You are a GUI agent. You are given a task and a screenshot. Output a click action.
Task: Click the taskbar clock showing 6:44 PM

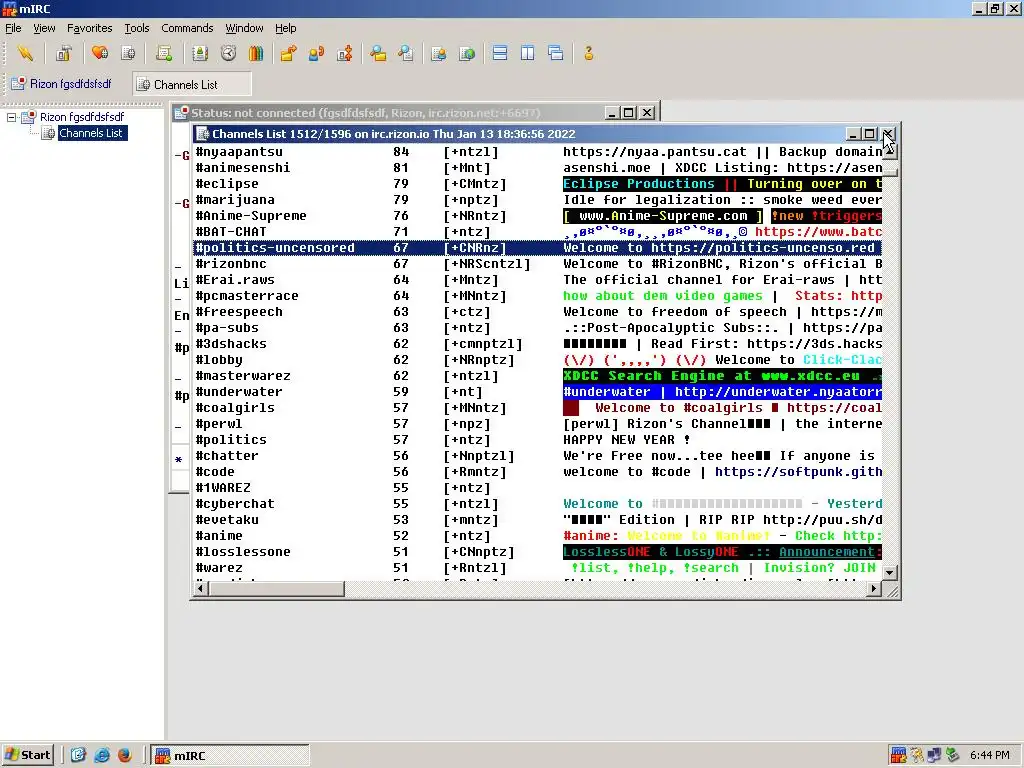[989, 756]
